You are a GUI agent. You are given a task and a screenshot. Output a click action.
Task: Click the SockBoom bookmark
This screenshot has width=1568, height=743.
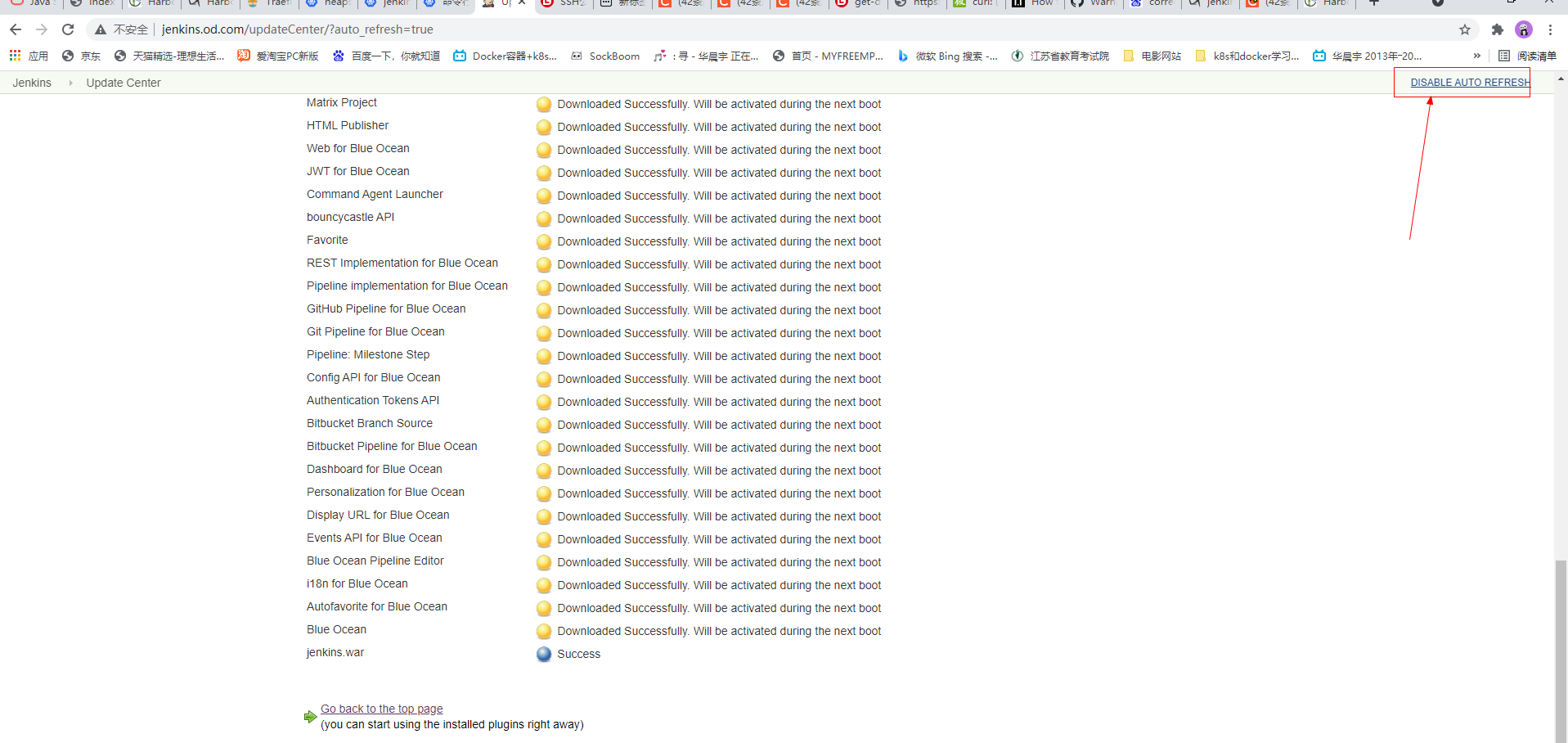[605, 56]
